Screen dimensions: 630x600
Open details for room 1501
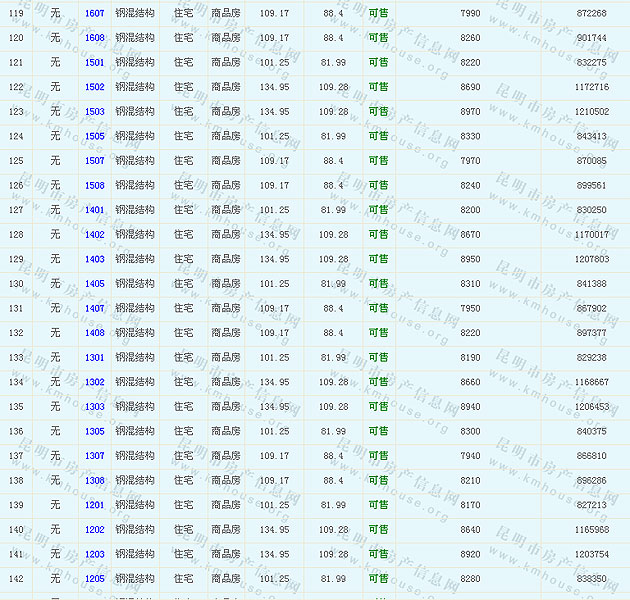tap(94, 62)
